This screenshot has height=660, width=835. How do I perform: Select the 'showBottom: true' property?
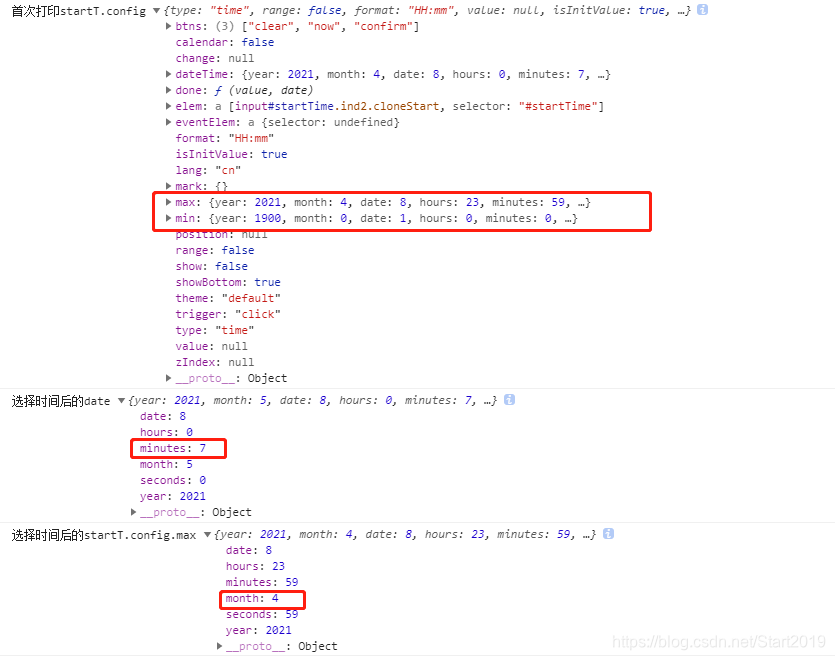(x=228, y=282)
